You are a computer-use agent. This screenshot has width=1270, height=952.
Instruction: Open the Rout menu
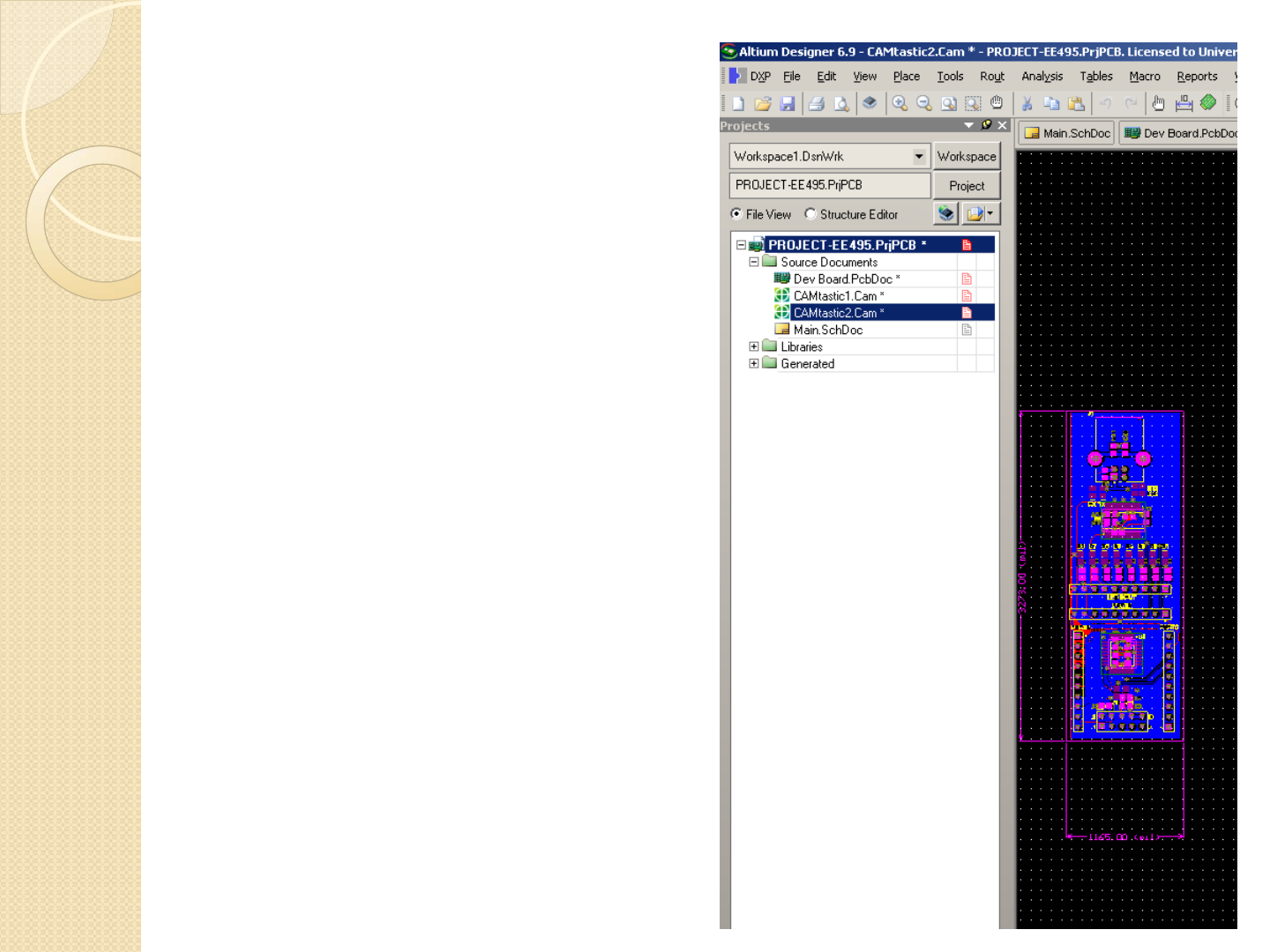tap(992, 77)
